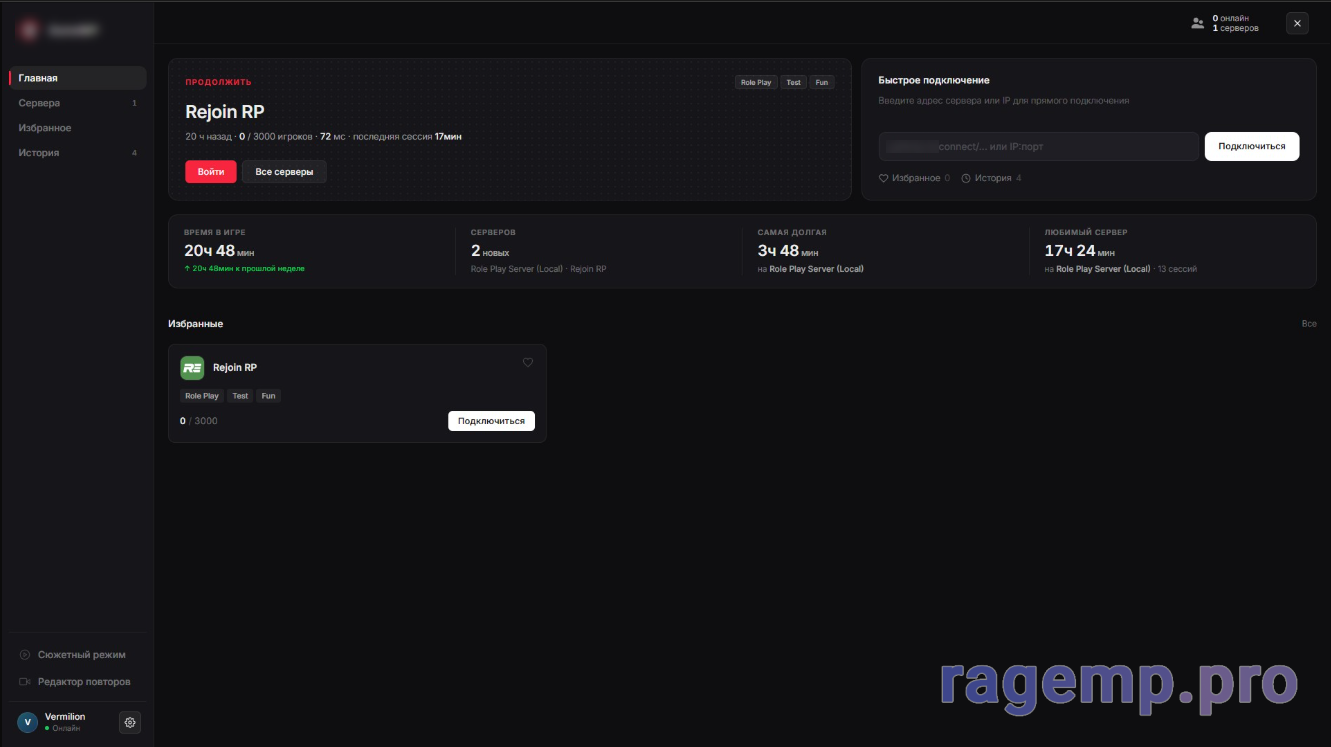The width and height of the screenshot is (1331, 747).
Task: Focus the server address input field
Action: click(1038, 147)
